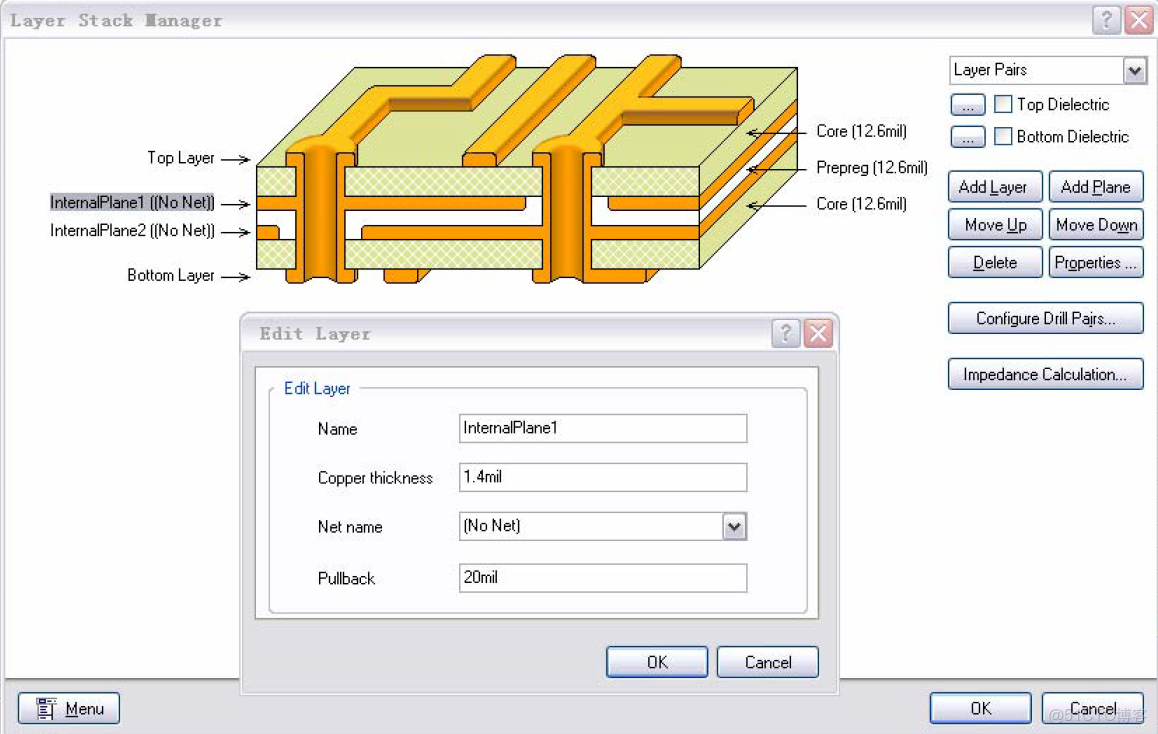Select InternalPlane1 (No Net) layer
The image size is (1158, 734).
click(132, 202)
